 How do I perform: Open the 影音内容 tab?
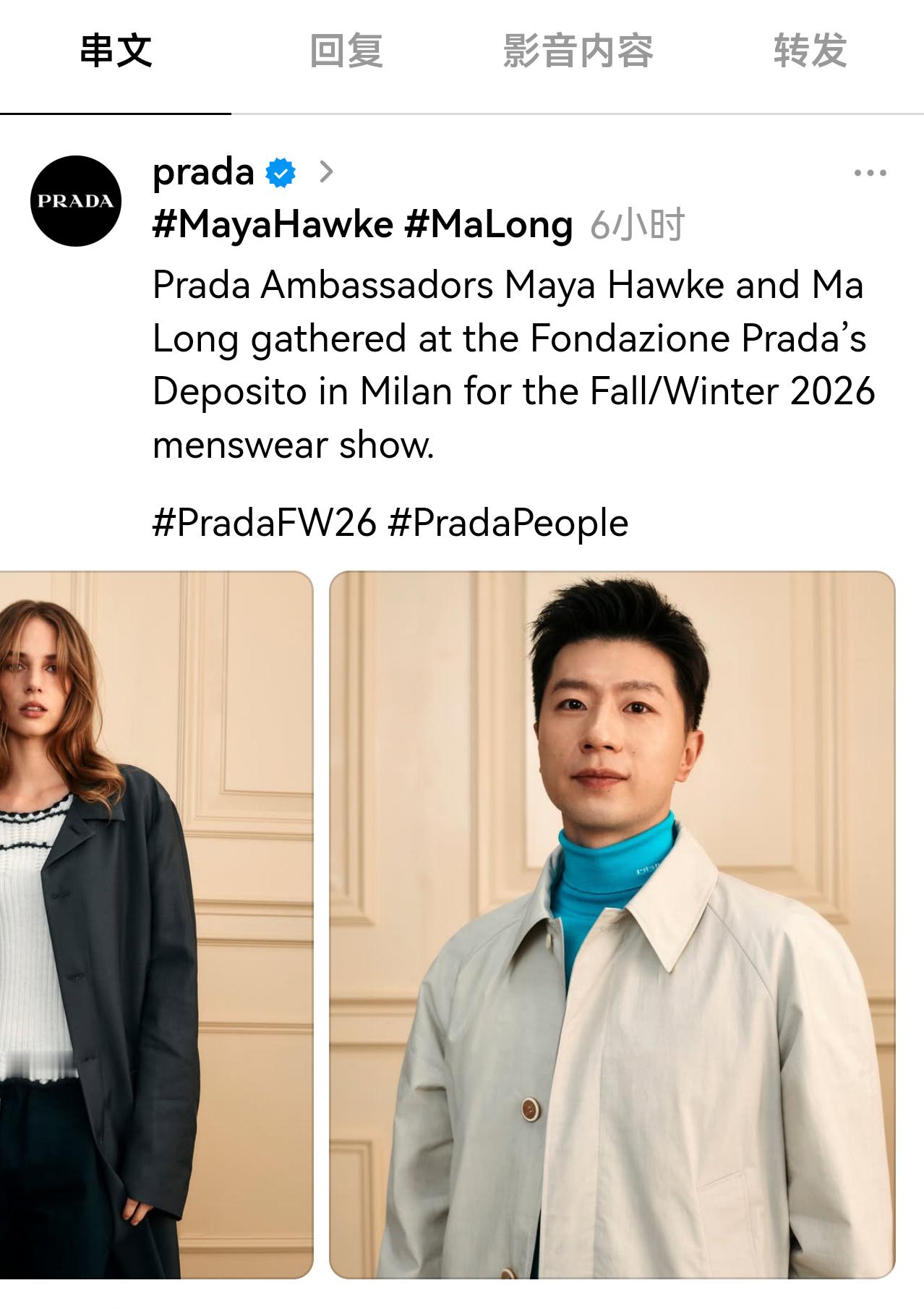click(578, 51)
